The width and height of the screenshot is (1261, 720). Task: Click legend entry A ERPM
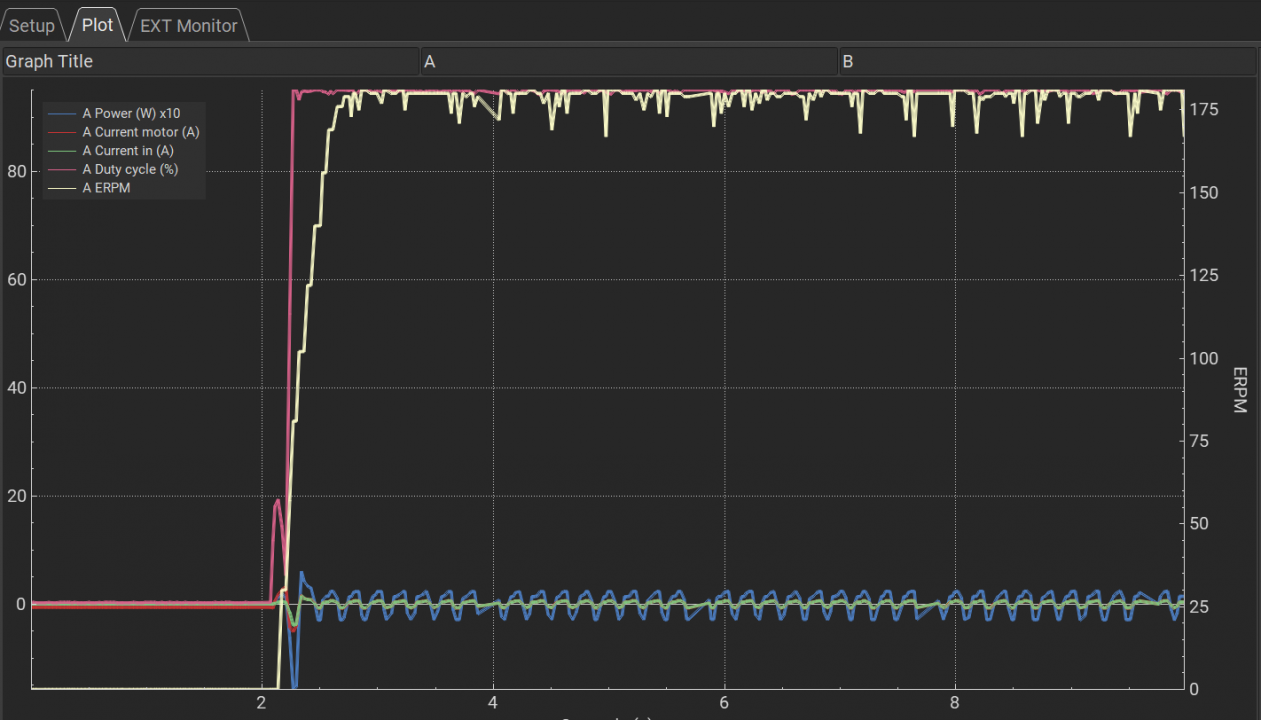click(x=89, y=188)
